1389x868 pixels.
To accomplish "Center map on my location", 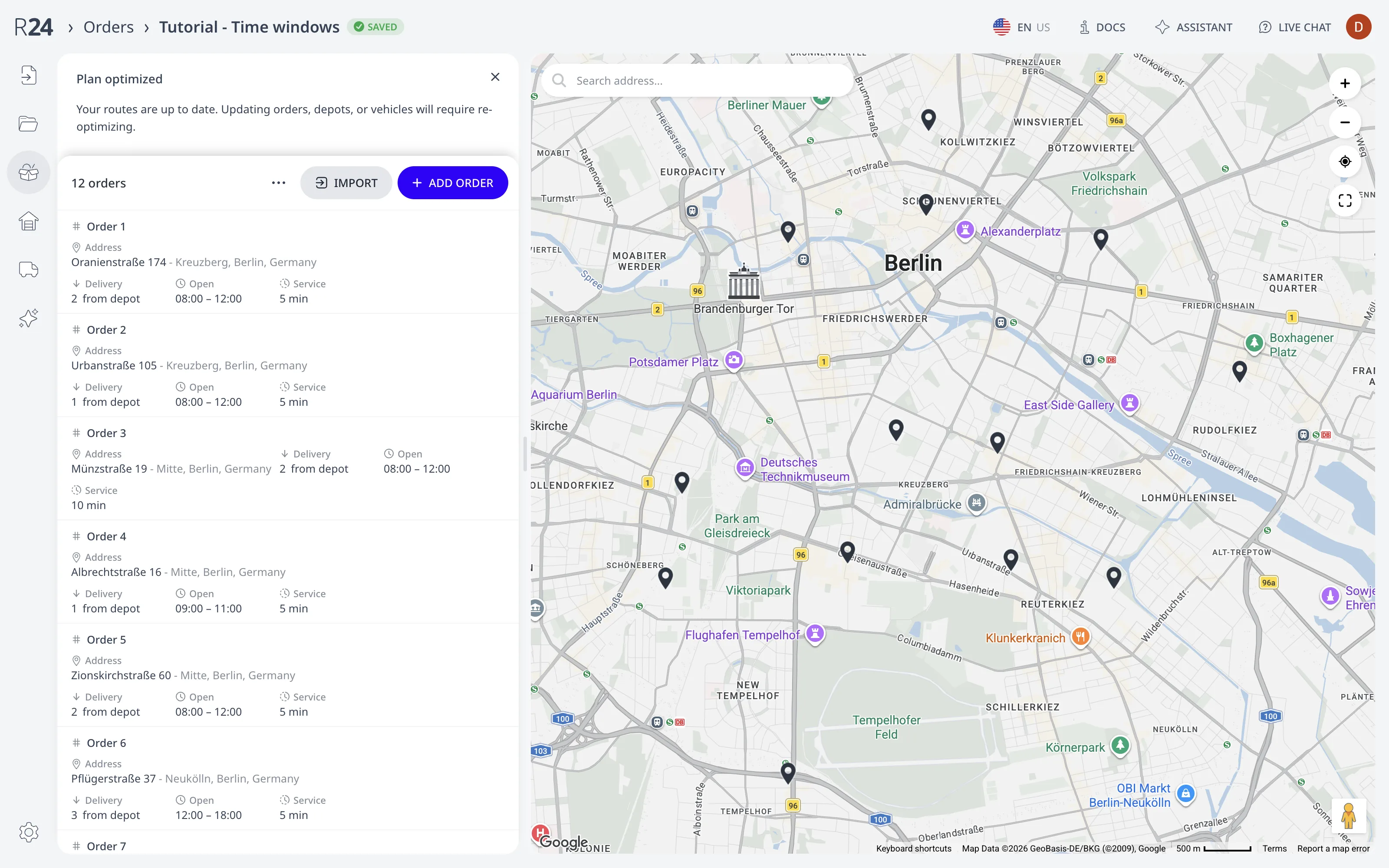I will 1345,161.
